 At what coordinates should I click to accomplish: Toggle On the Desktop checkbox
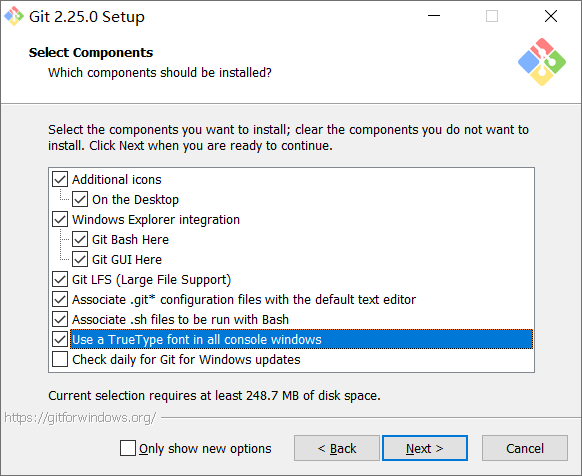click(80, 199)
